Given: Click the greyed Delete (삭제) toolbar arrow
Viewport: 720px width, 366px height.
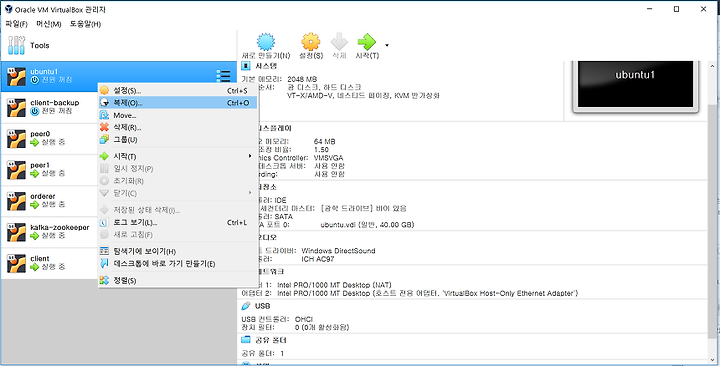Looking at the screenshot, I should pyautogui.click(x=339, y=42).
